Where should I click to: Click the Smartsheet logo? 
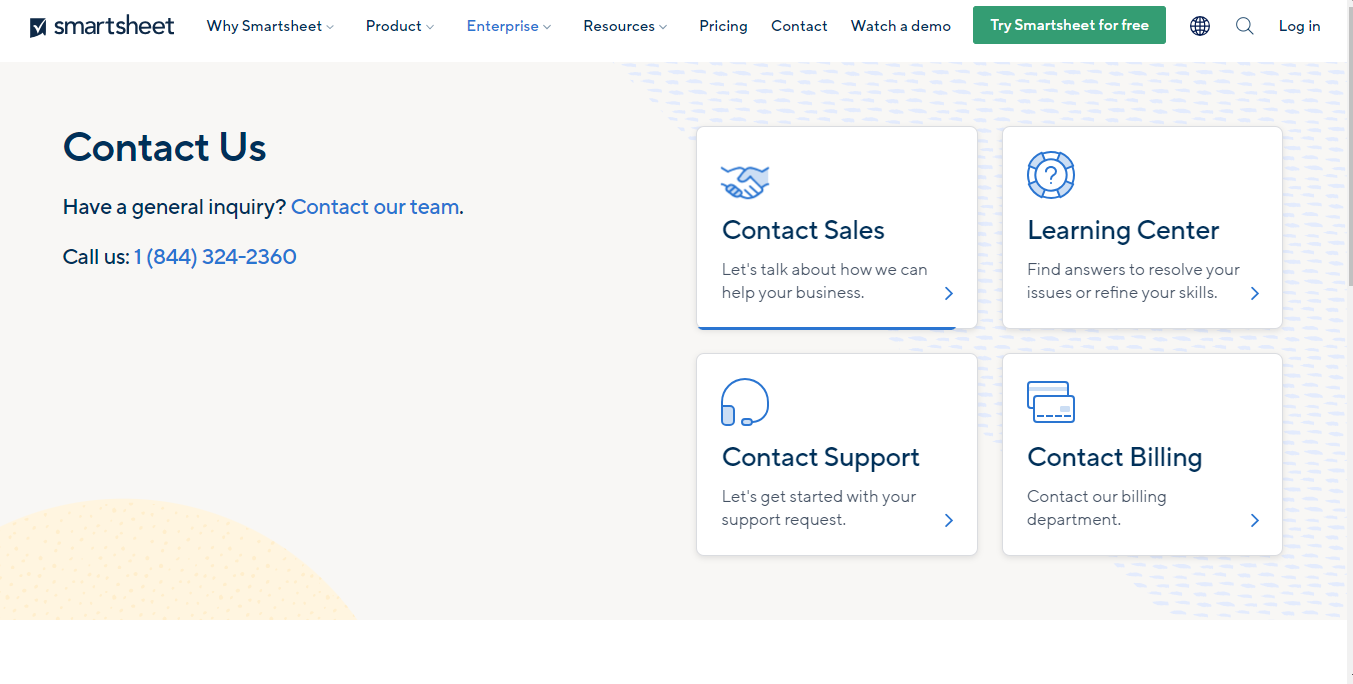[102, 26]
